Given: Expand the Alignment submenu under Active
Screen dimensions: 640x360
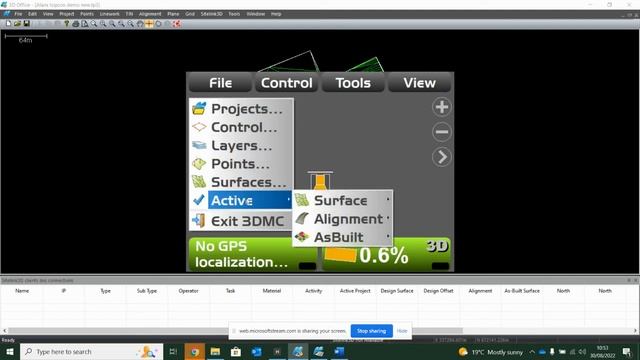Looking at the screenshot, I should [x=343, y=219].
